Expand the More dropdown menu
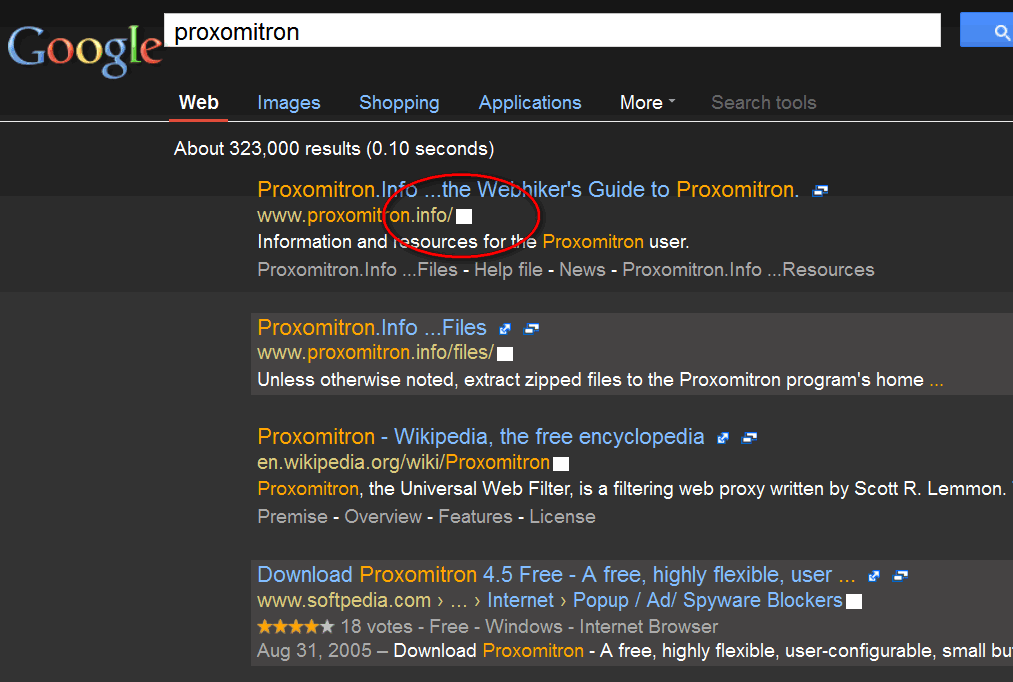Screen dimensions: 1013x682 (x=647, y=103)
